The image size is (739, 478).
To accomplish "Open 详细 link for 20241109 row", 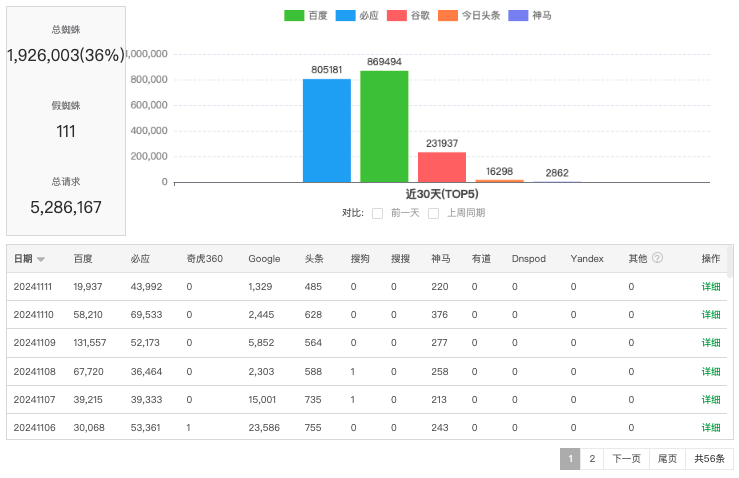I will coord(710,343).
